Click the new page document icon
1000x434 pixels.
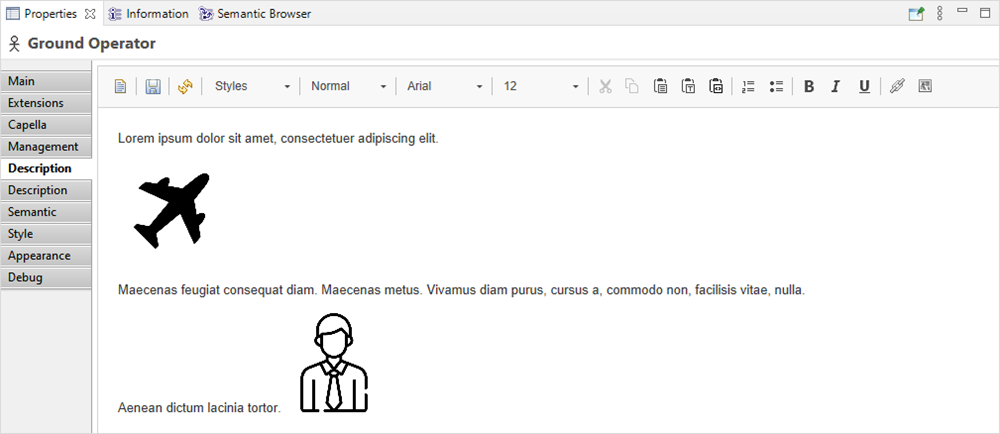pyautogui.click(x=120, y=87)
